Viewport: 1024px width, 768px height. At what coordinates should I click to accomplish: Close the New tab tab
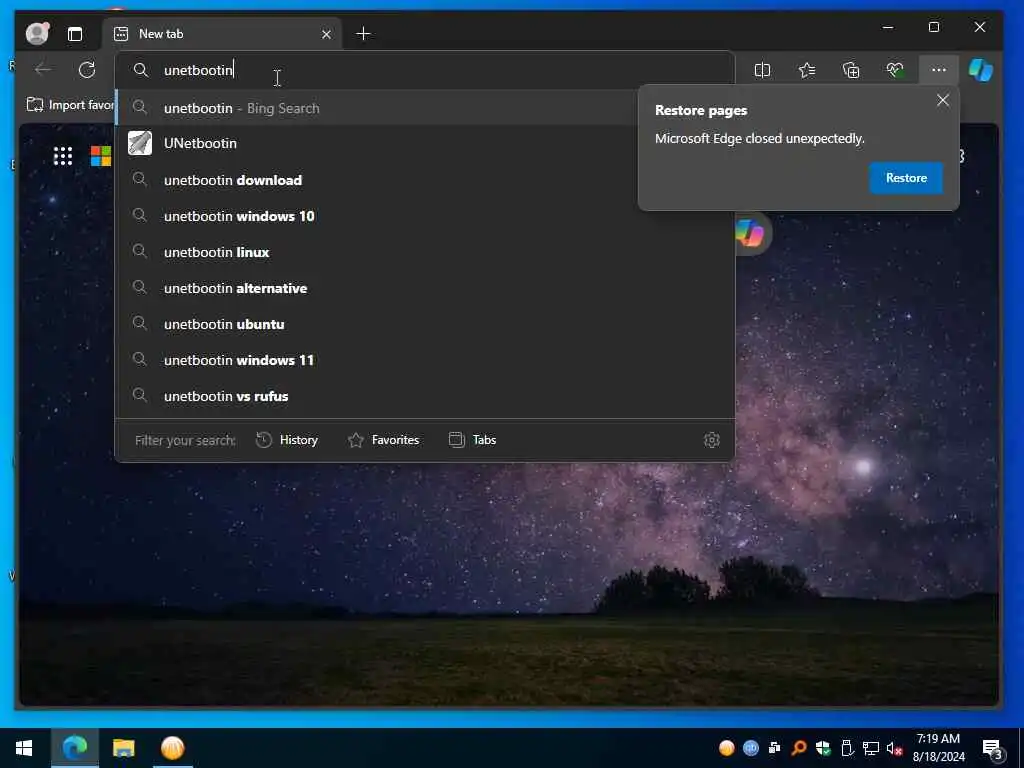pos(326,34)
